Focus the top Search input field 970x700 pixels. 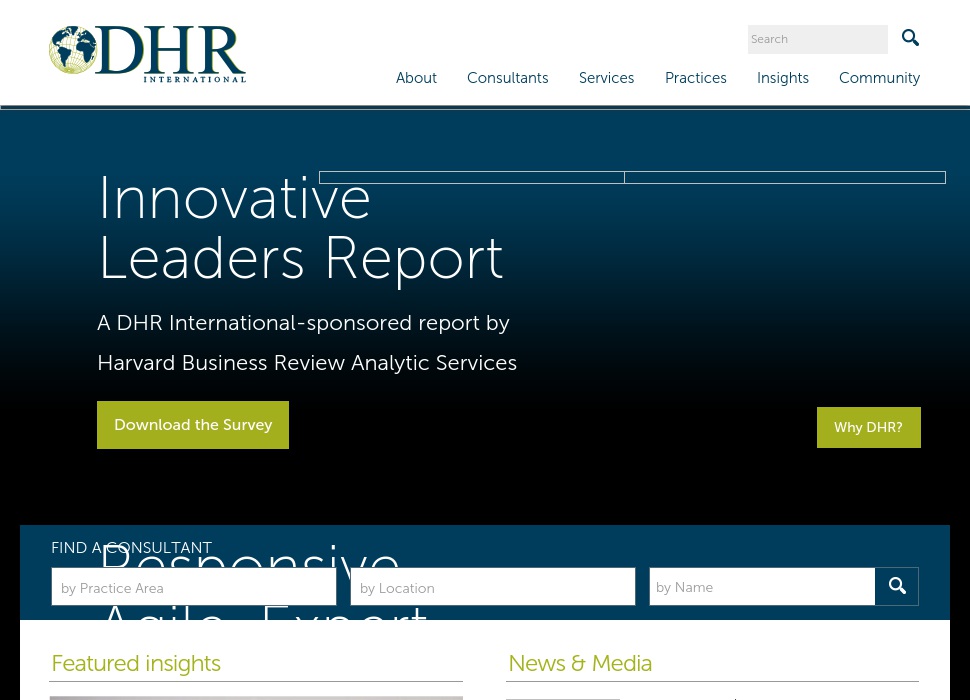(817, 39)
